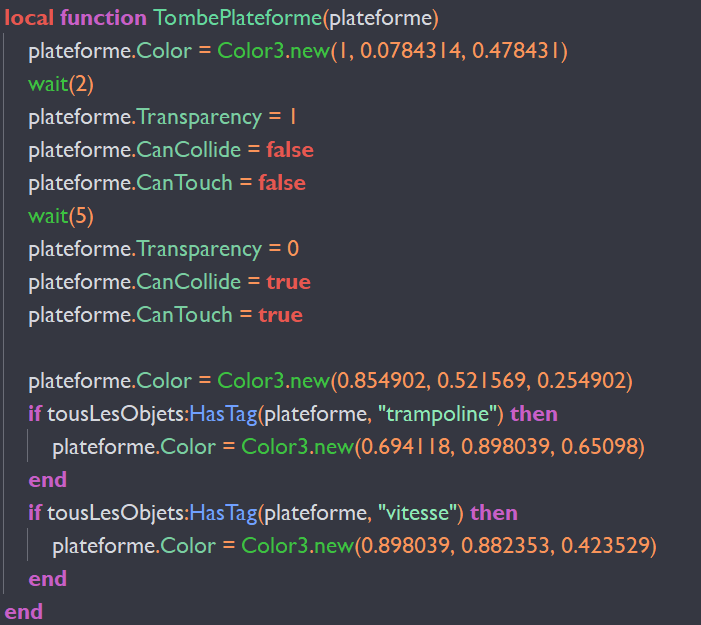Click the Color3 value ending in 0.65098
701x625 pixels.
point(500,447)
